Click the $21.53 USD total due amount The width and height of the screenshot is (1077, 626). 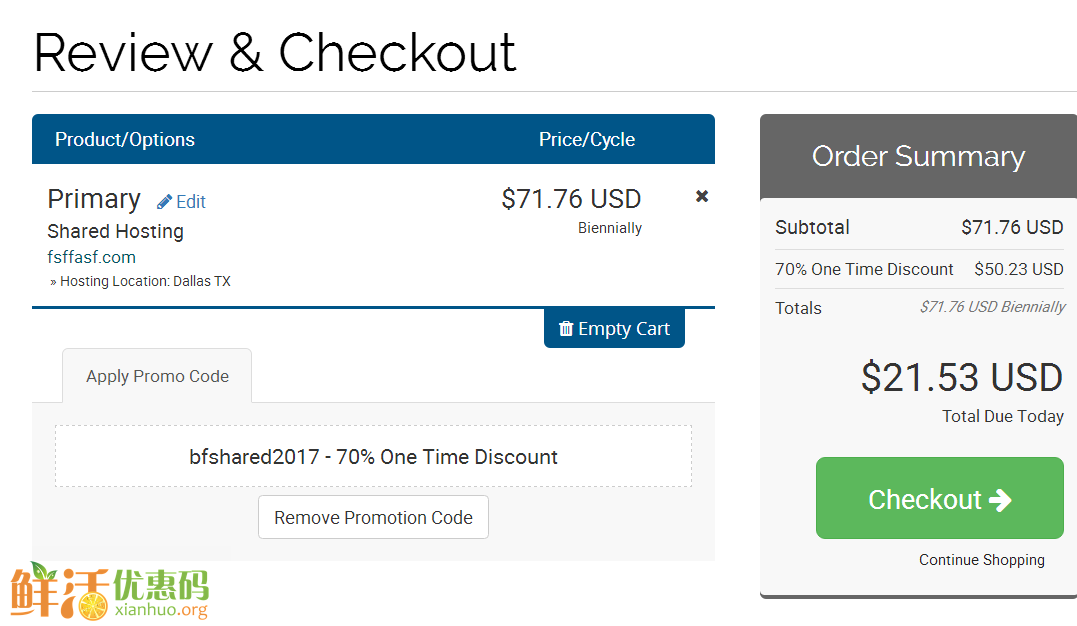click(x=962, y=377)
